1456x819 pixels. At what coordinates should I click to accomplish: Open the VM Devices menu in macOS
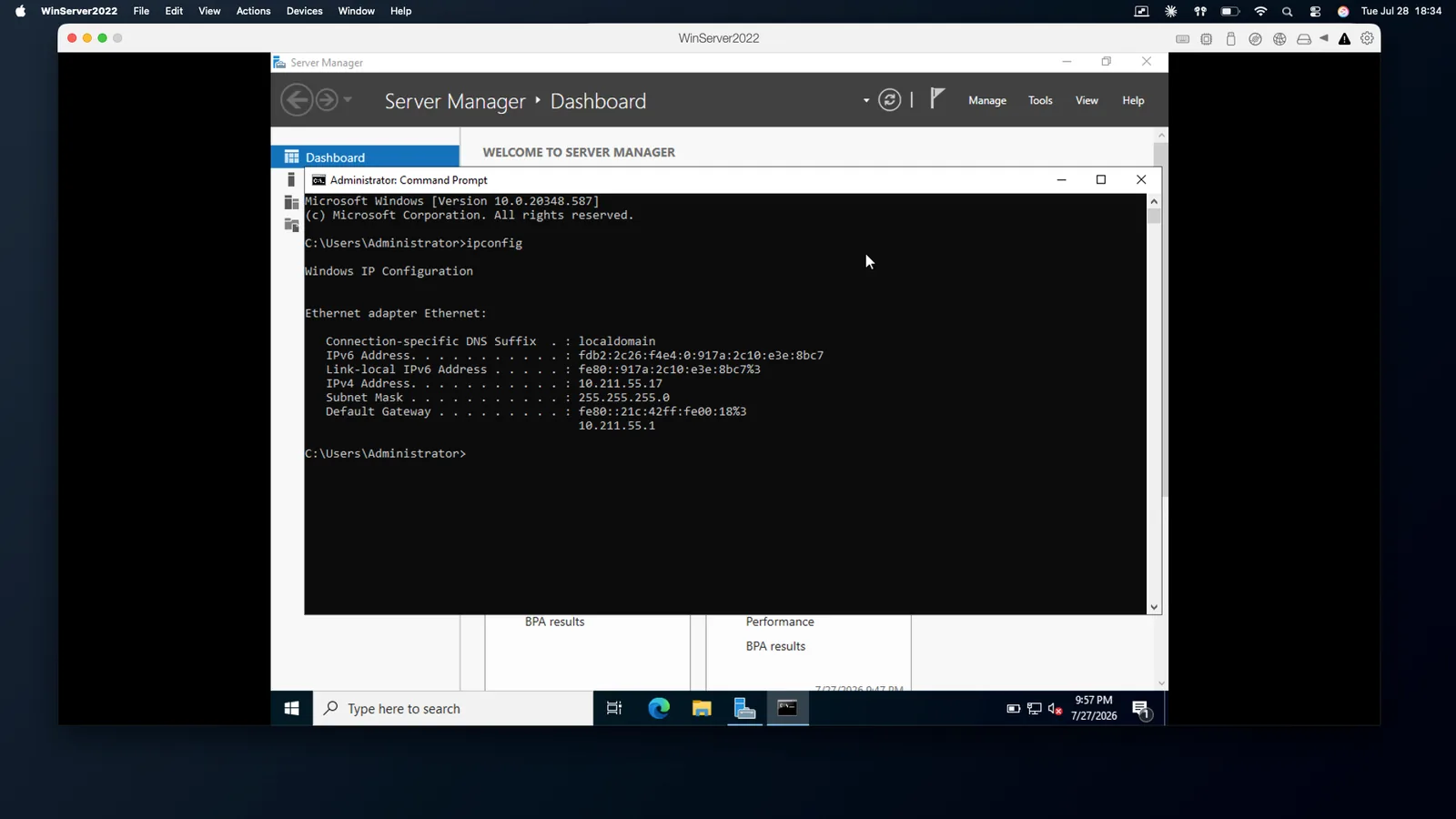[304, 11]
